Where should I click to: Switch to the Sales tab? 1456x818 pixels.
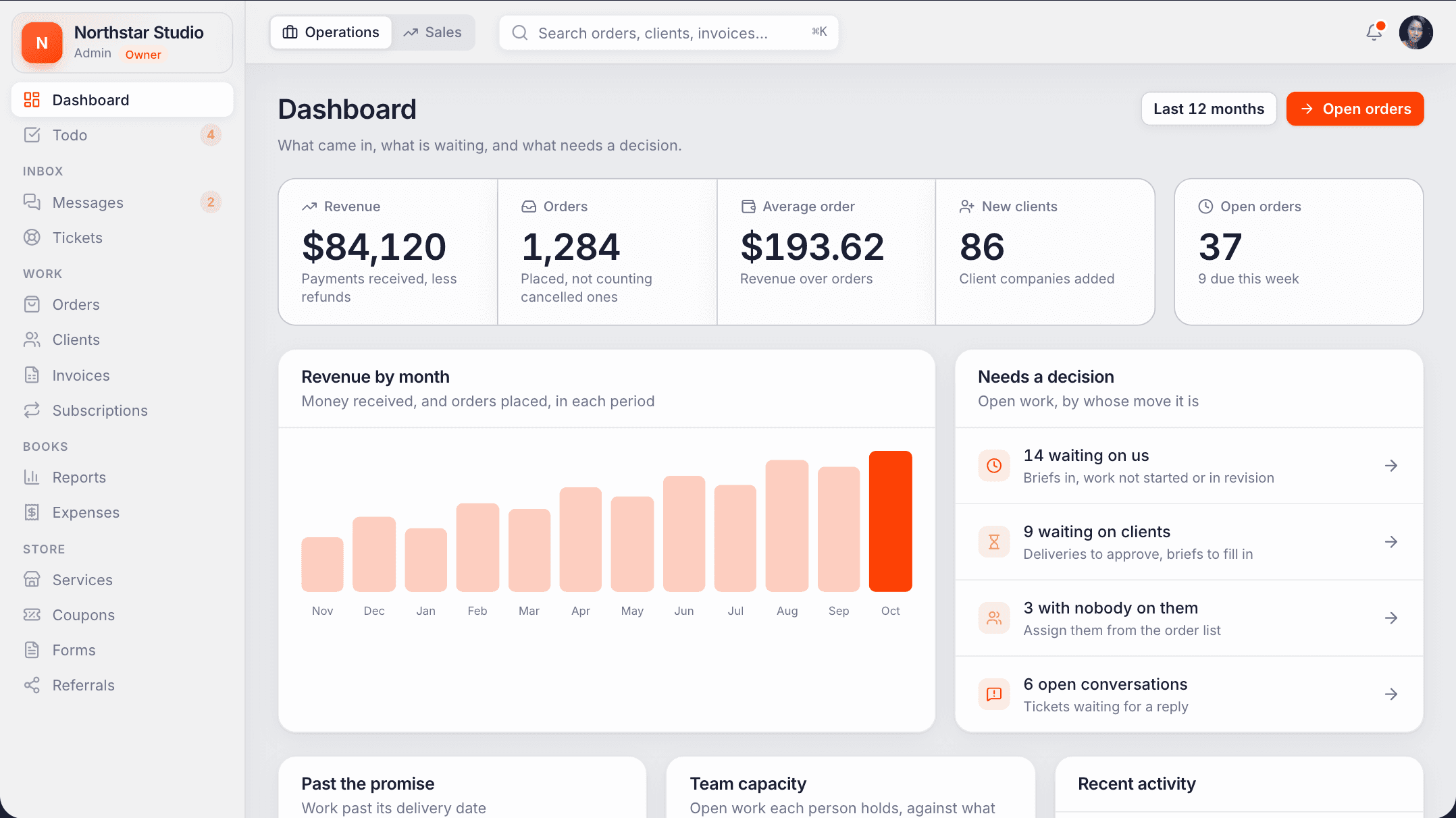pyautogui.click(x=433, y=32)
